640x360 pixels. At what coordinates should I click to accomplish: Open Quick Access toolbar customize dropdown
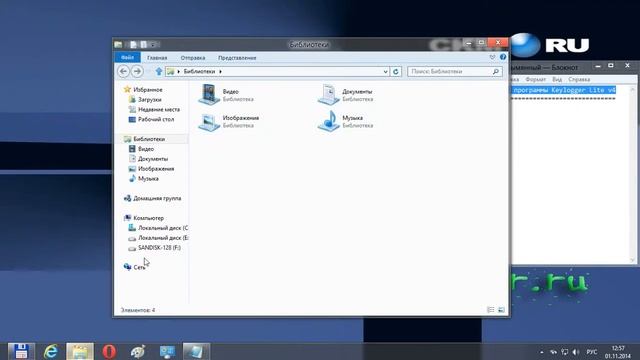(153, 44)
